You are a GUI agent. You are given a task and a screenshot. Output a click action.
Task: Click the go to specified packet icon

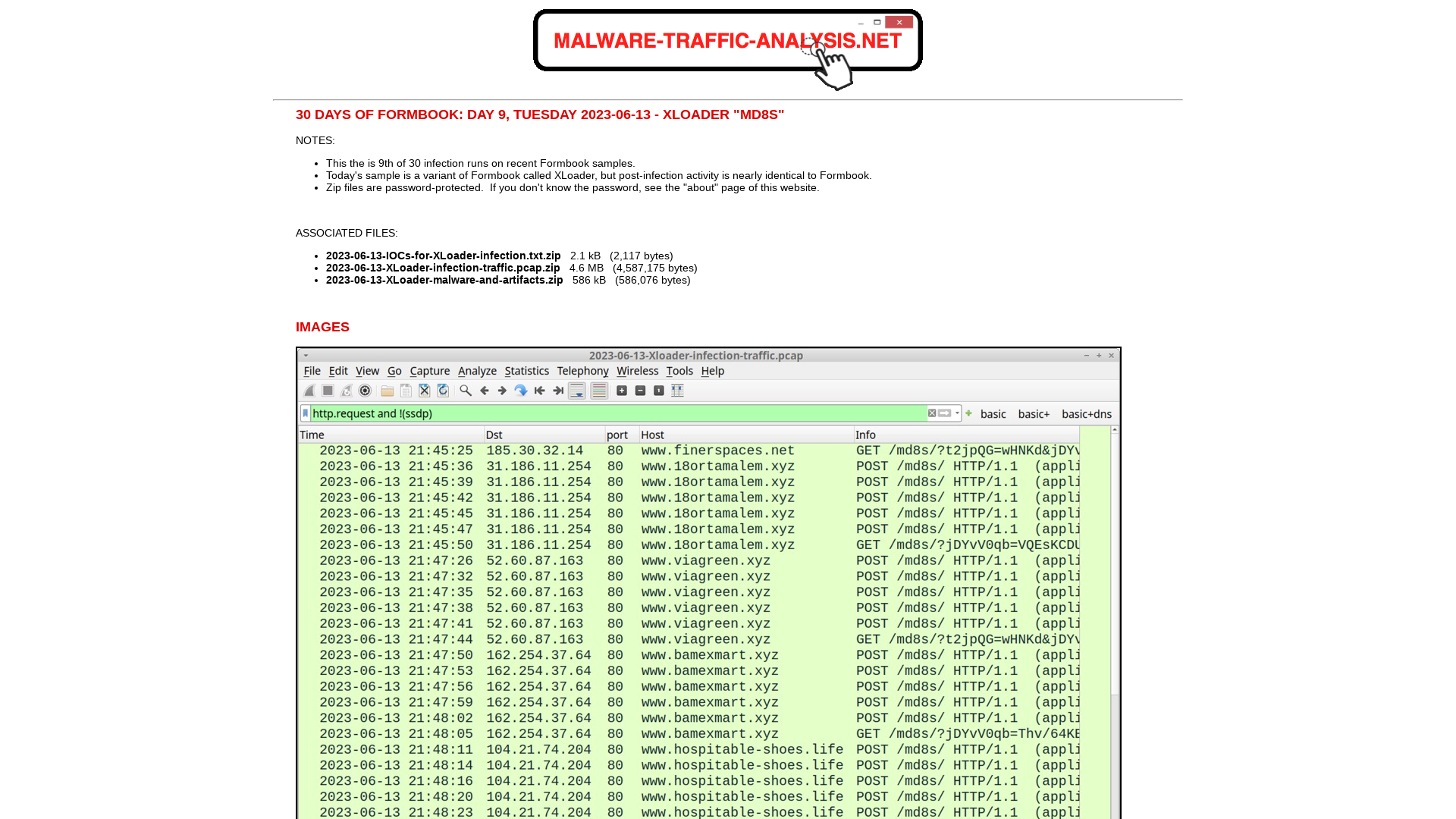(x=521, y=391)
